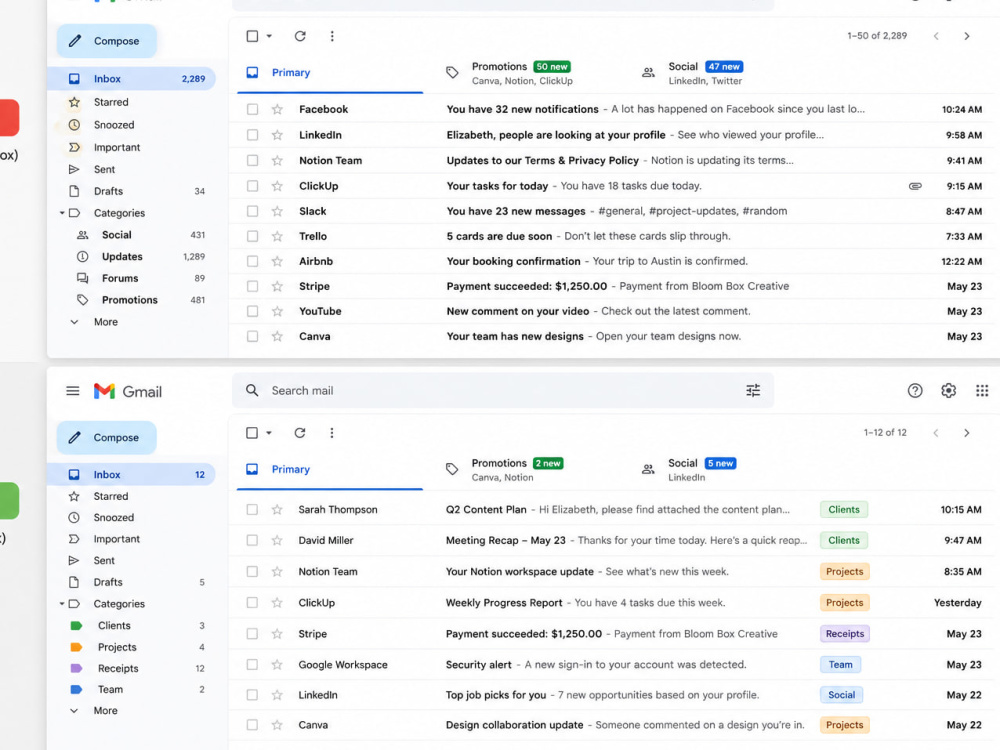Star the YouTube email
The width and height of the screenshot is (1000, 750).
point(277,311)
